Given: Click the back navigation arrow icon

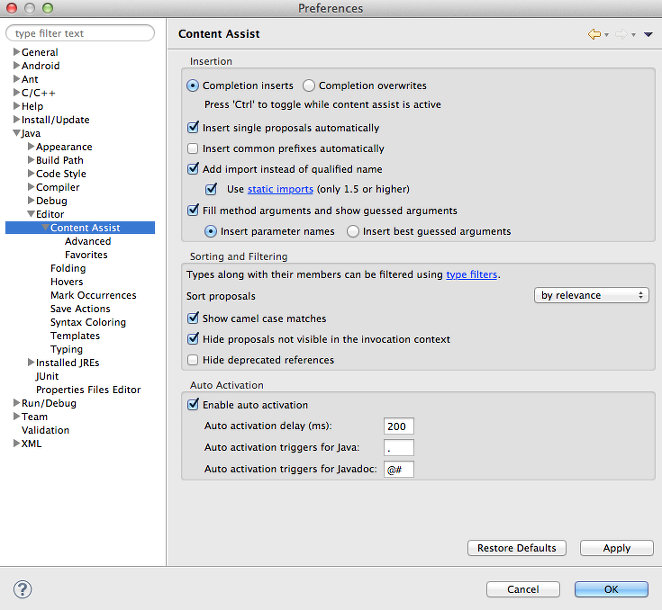Looking at the screenshot, I should 594,34.
